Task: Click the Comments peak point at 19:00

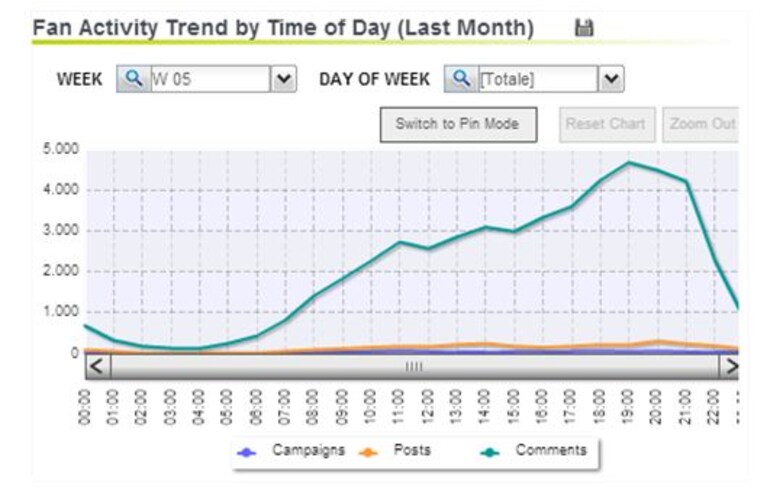Action: click(629, 163)
